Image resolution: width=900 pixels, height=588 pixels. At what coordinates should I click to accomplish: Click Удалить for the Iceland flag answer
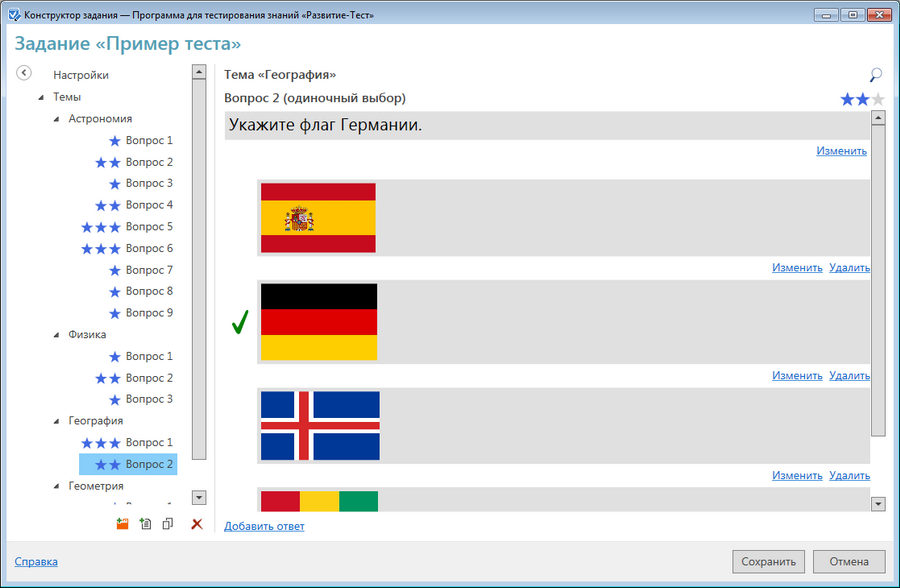click(849, 475)
